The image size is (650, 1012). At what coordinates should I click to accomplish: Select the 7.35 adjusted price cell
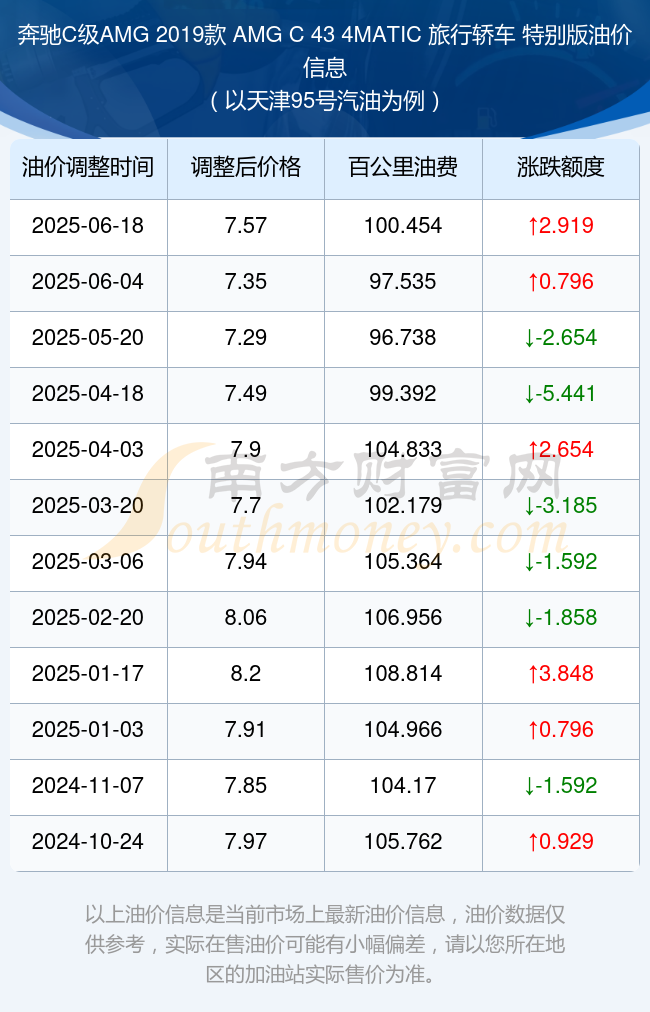click(x=246, y=282)
